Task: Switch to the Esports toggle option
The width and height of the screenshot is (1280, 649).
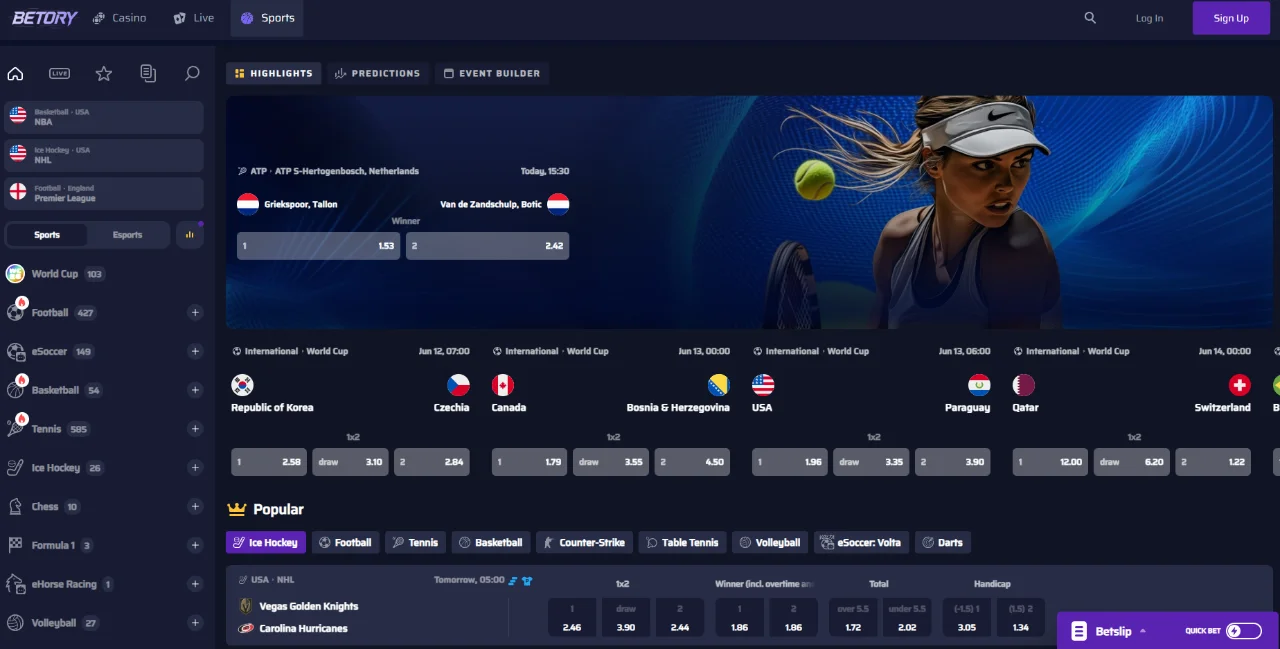Action: pos(127,235)
